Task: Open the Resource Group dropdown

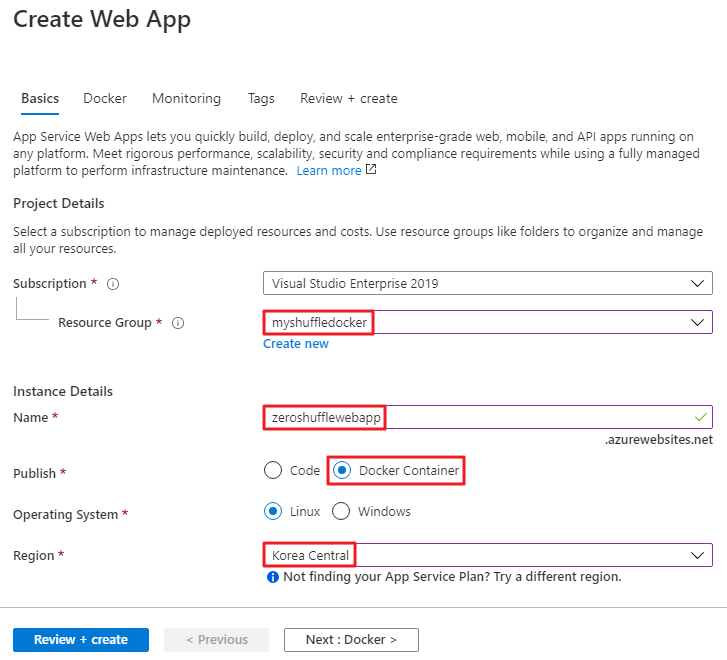Action: point(487,322)
